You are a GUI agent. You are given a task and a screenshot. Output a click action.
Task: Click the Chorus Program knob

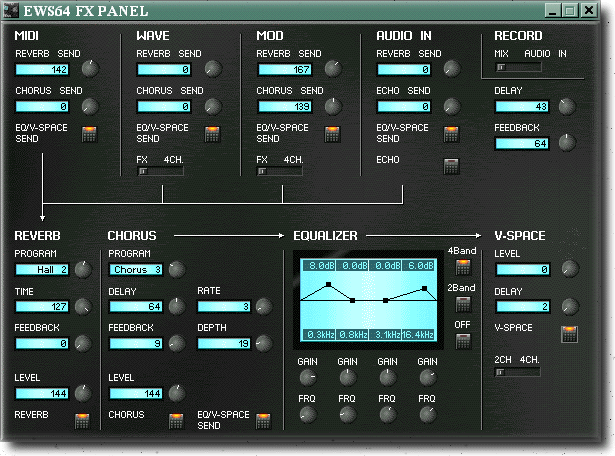click(177, 269)
